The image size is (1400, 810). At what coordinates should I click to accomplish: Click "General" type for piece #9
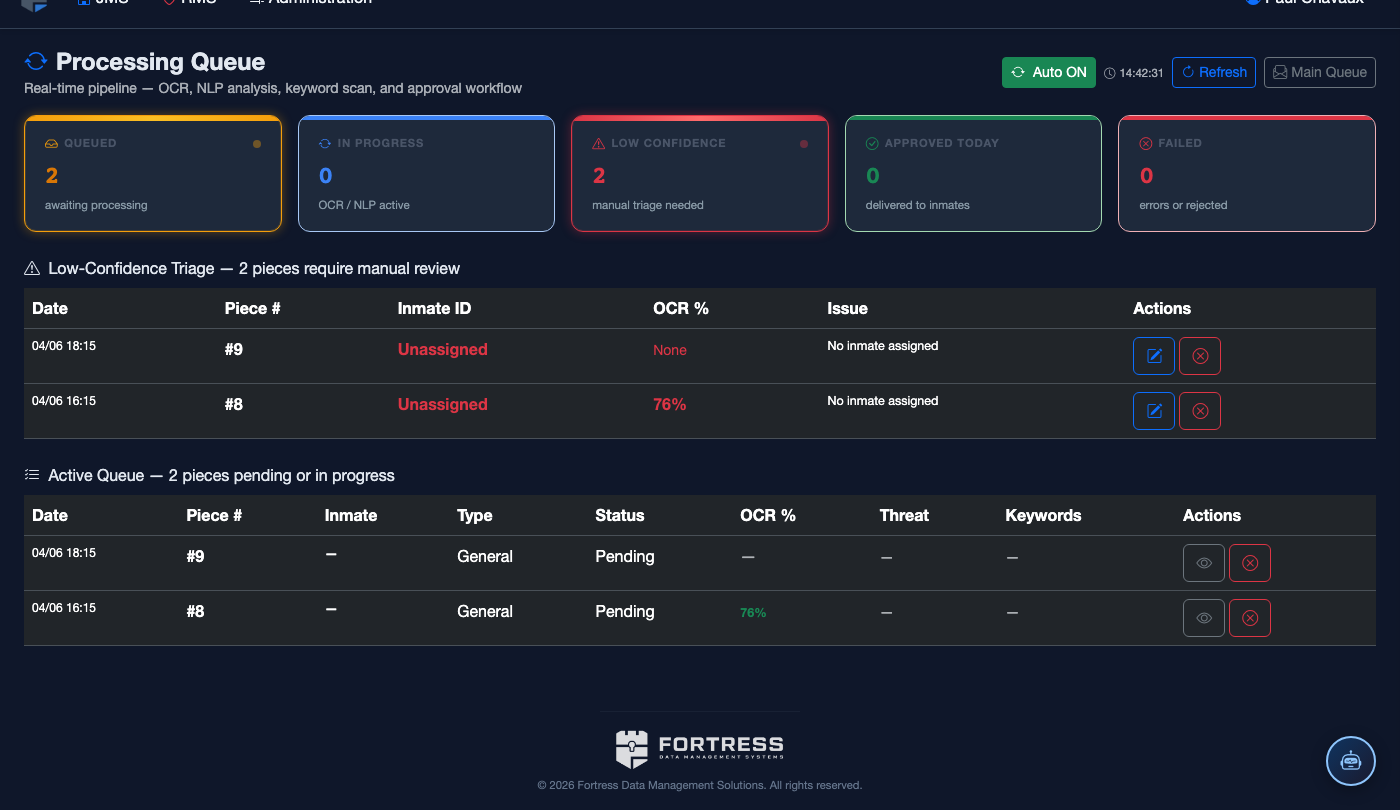tap(485, 556)
